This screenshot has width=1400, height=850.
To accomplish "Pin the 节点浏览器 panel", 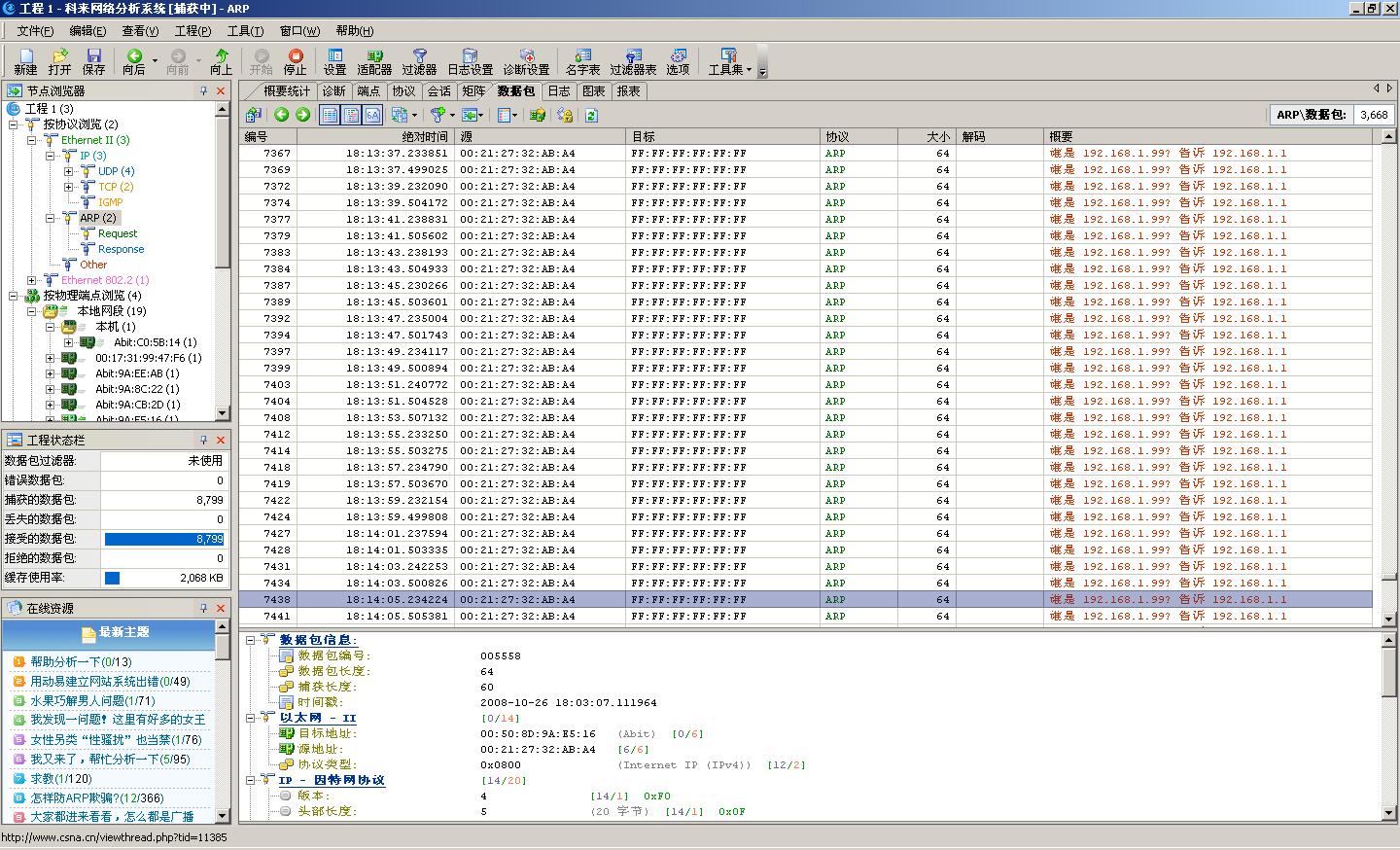I will pyautogui.click(x=204, y=90).
